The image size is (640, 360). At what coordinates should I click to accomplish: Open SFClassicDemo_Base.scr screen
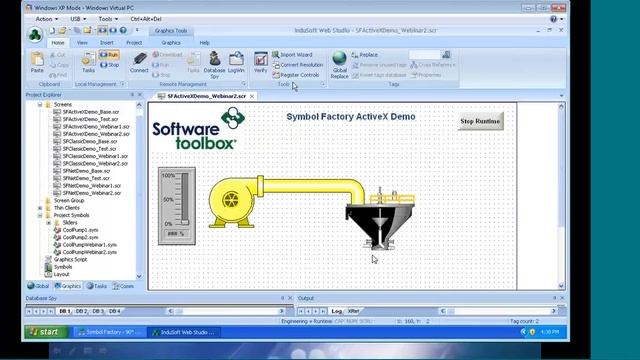90,141
